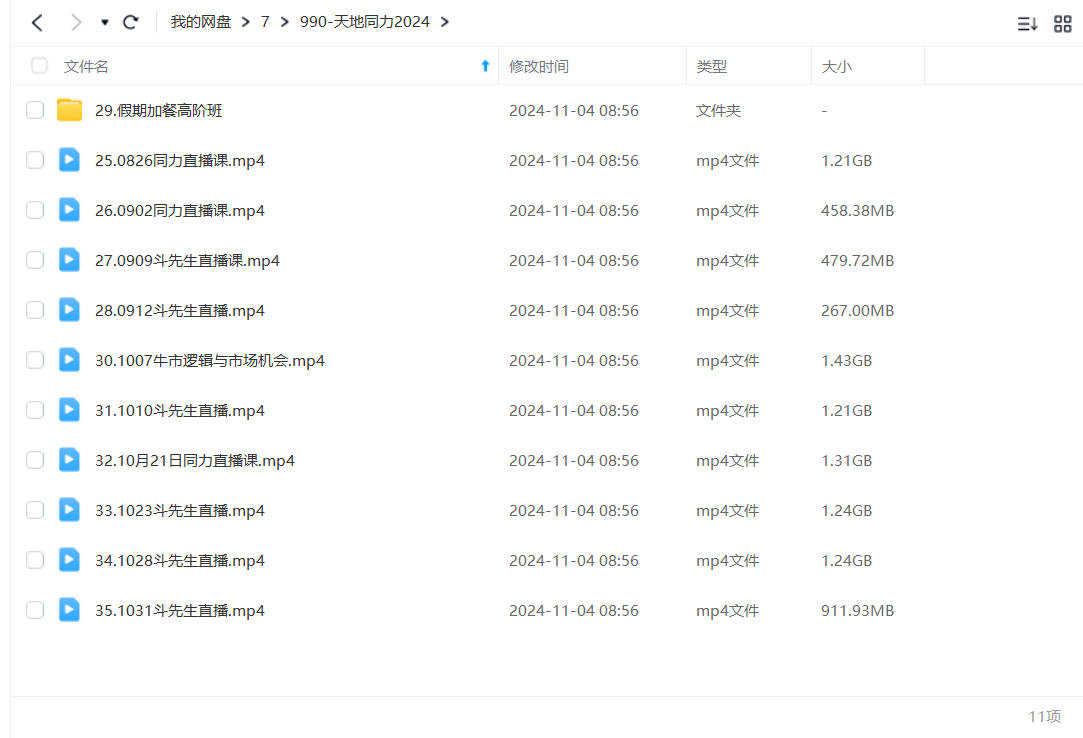
Task: Navigate to folder 7 breadcrumb
Action: pyautogui.click(x=265, y=22)
